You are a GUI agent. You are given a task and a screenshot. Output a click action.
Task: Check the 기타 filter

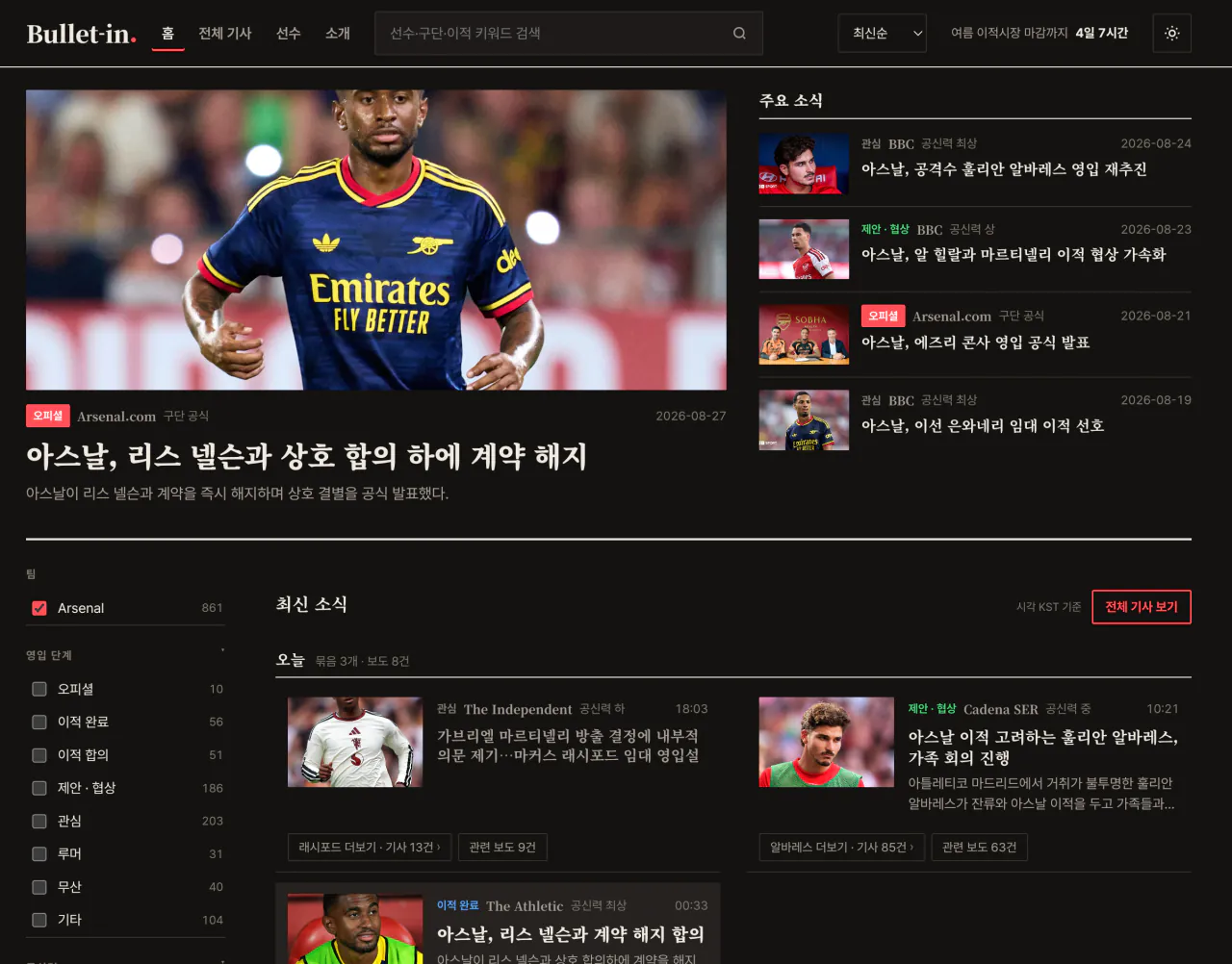[x=39, y=920]
